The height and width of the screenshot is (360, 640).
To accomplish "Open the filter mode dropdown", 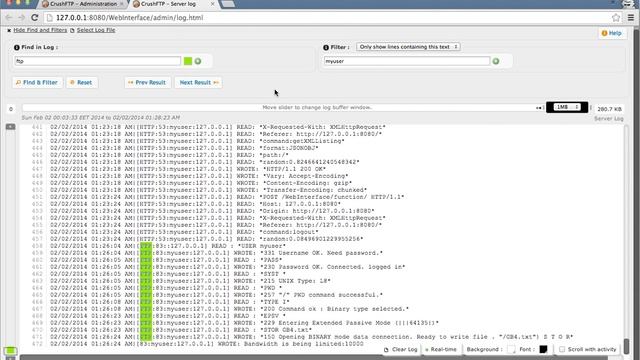I will tap(408, 47).
